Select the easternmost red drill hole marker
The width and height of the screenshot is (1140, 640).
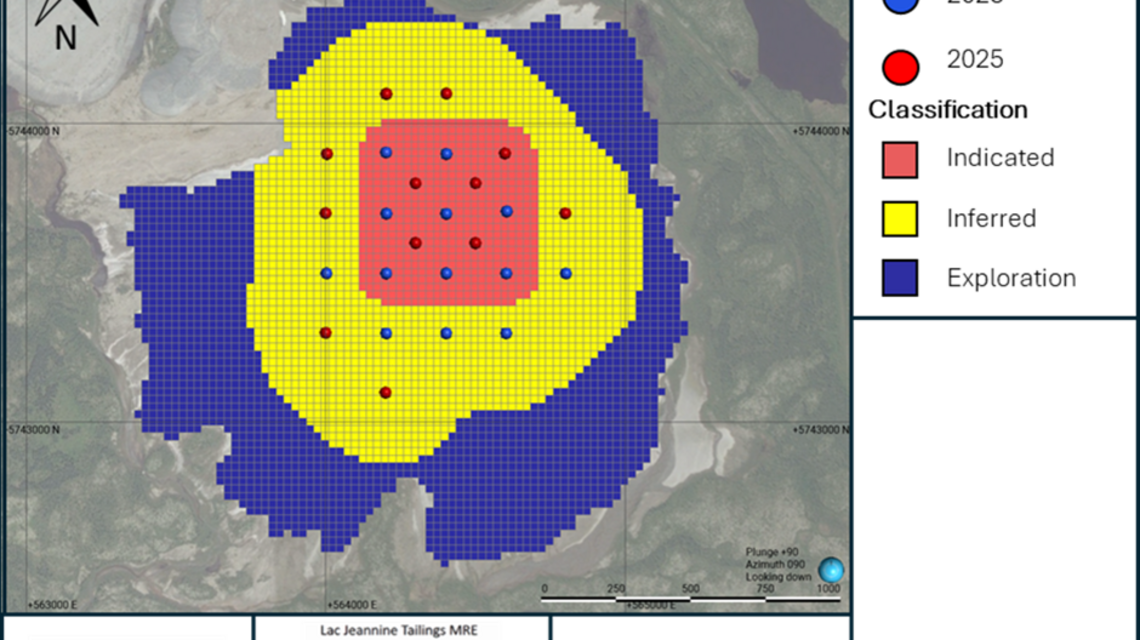coord(566,213)
